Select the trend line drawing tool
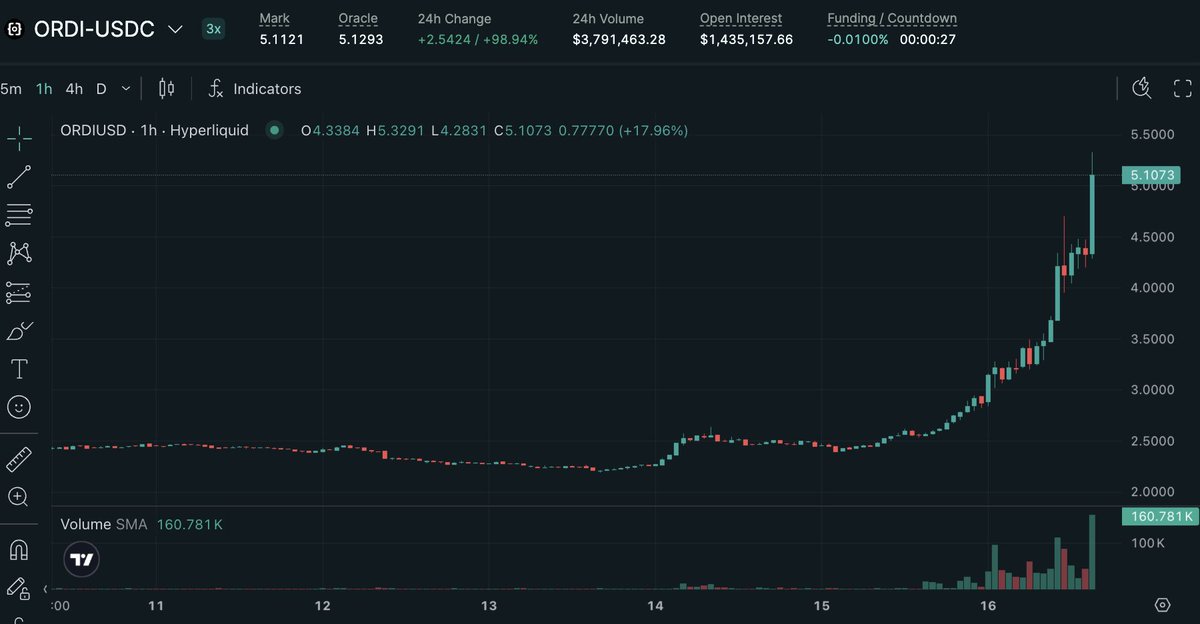This screenshot has height=624, width=1200. point(19,177)
